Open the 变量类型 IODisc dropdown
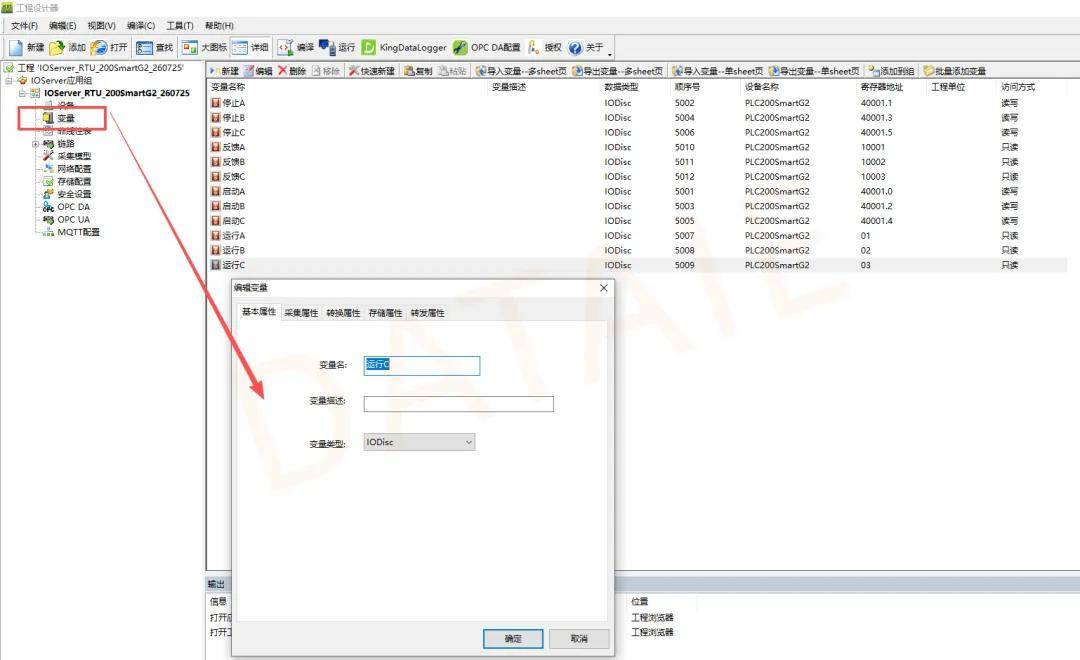Screen dimensions: 1080x660 [x=419, y=442]
